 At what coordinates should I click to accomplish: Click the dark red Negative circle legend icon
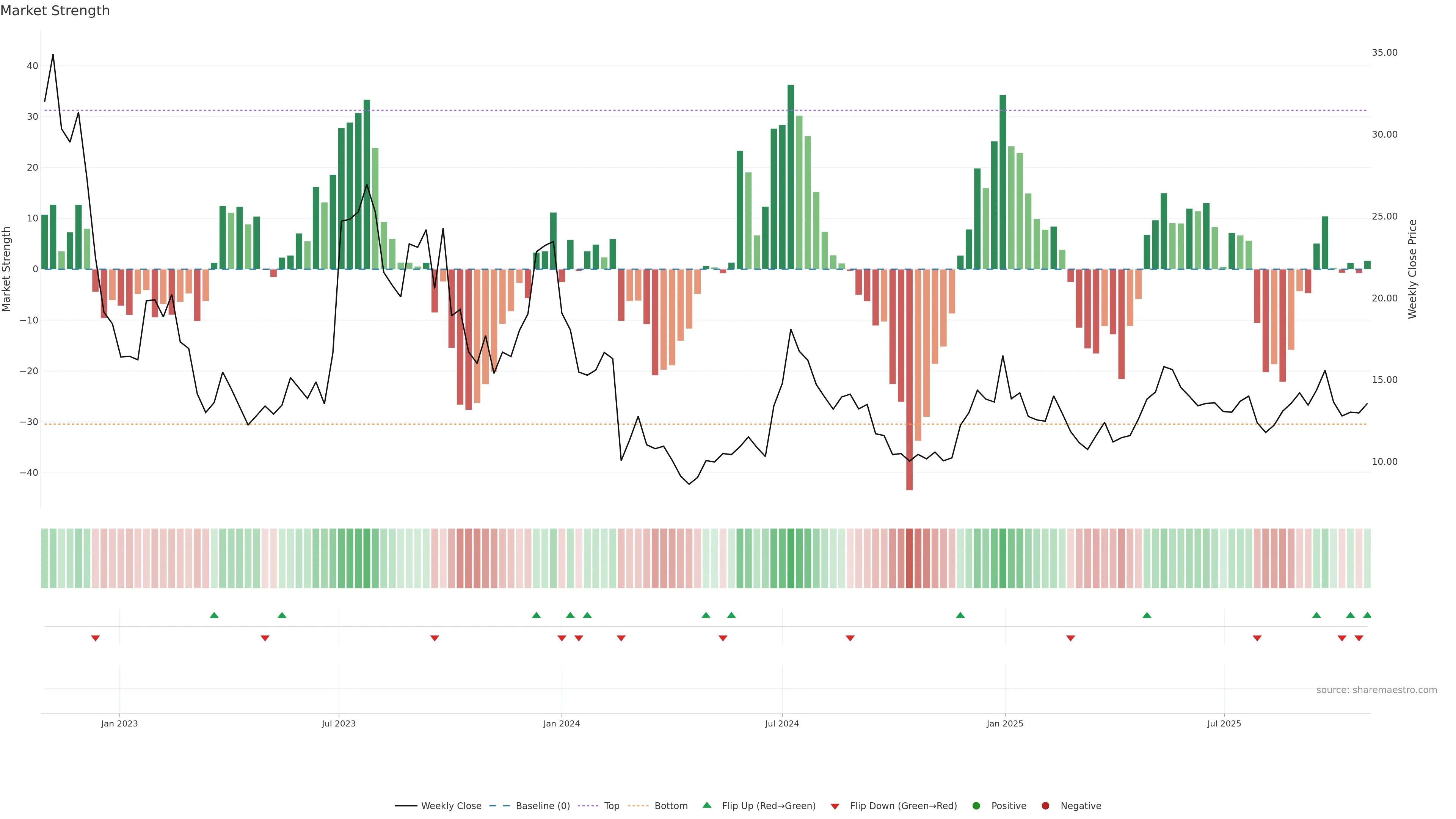[x=1045, y=805]
